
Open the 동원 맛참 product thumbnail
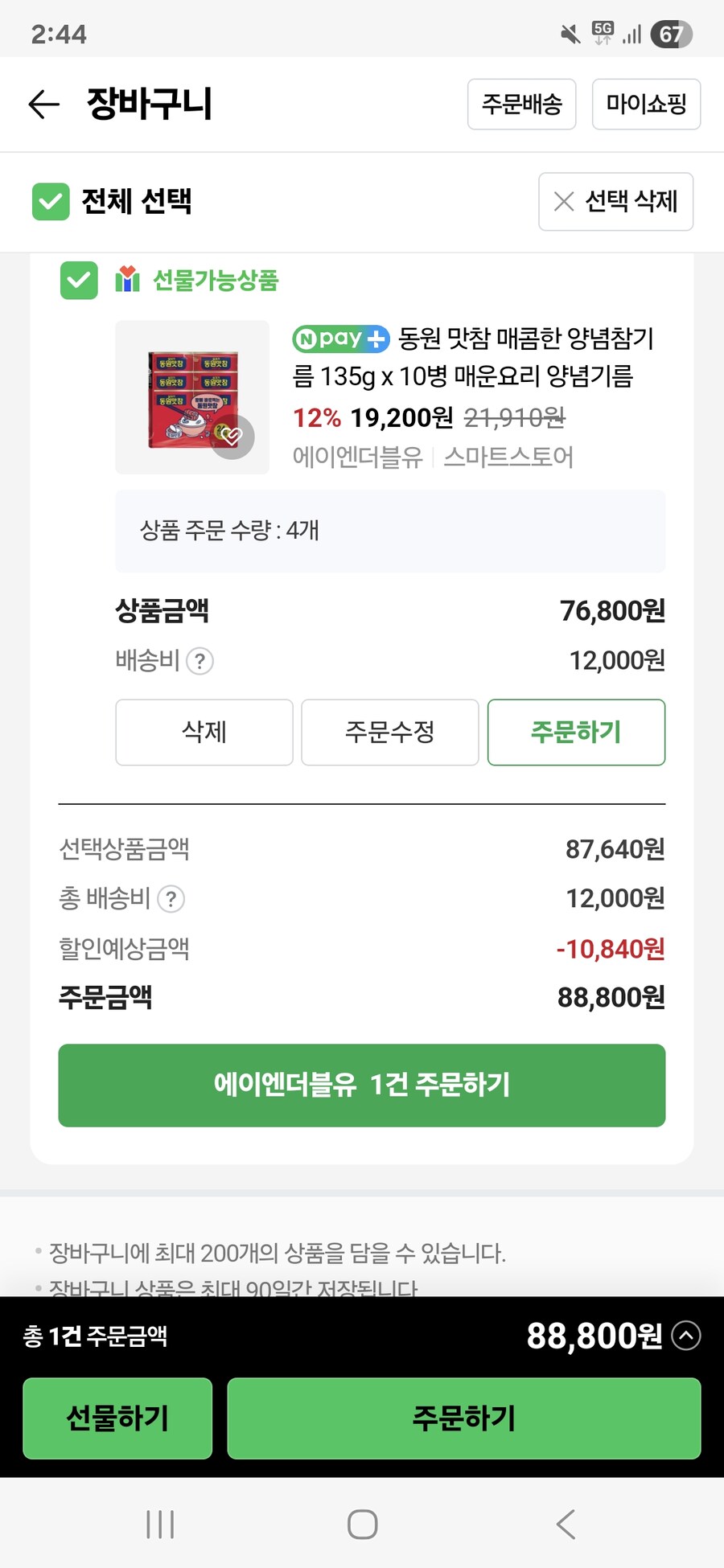coord(192,397)
